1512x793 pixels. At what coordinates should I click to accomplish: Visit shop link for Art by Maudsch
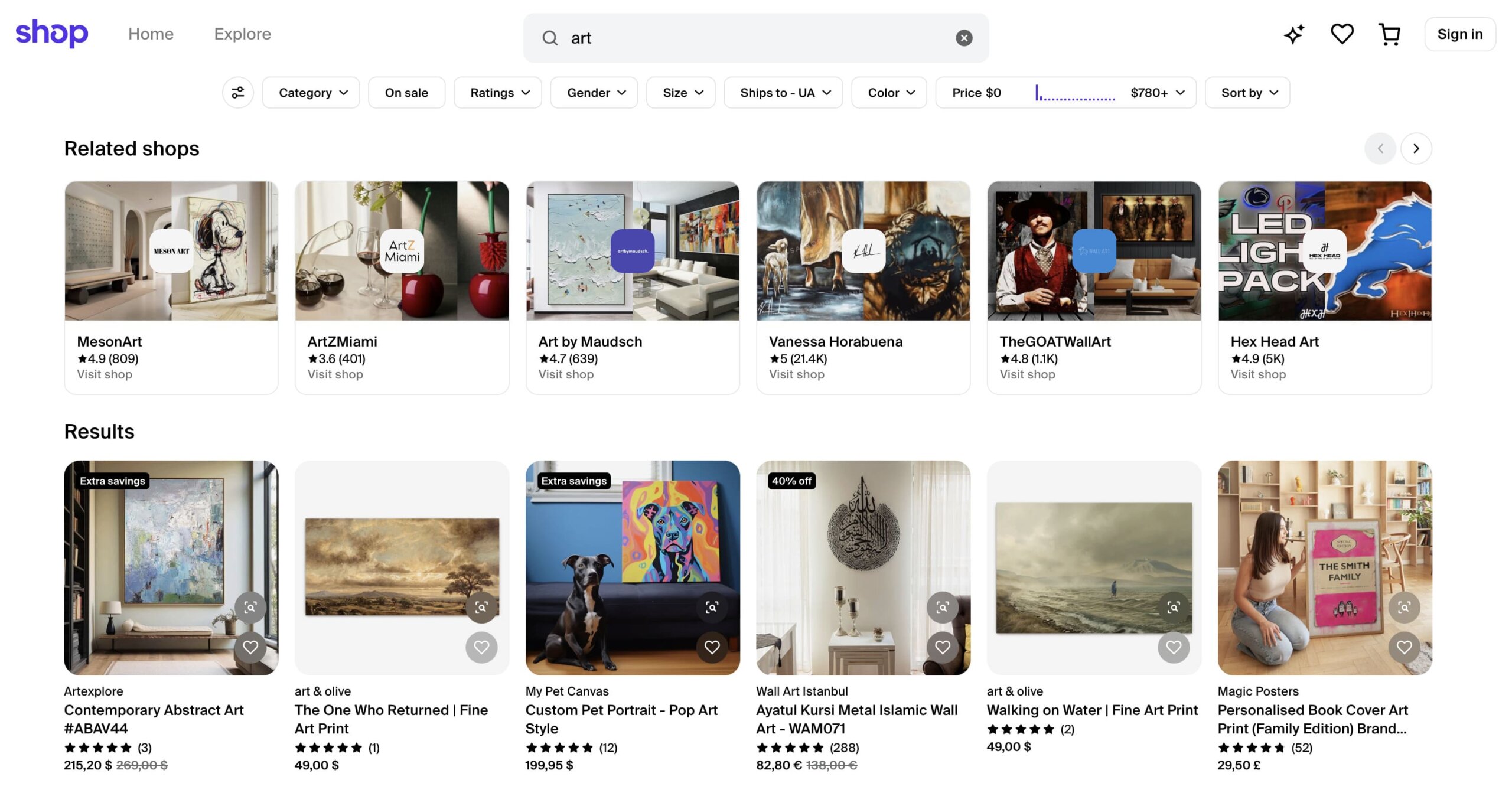tap(566, 374)
